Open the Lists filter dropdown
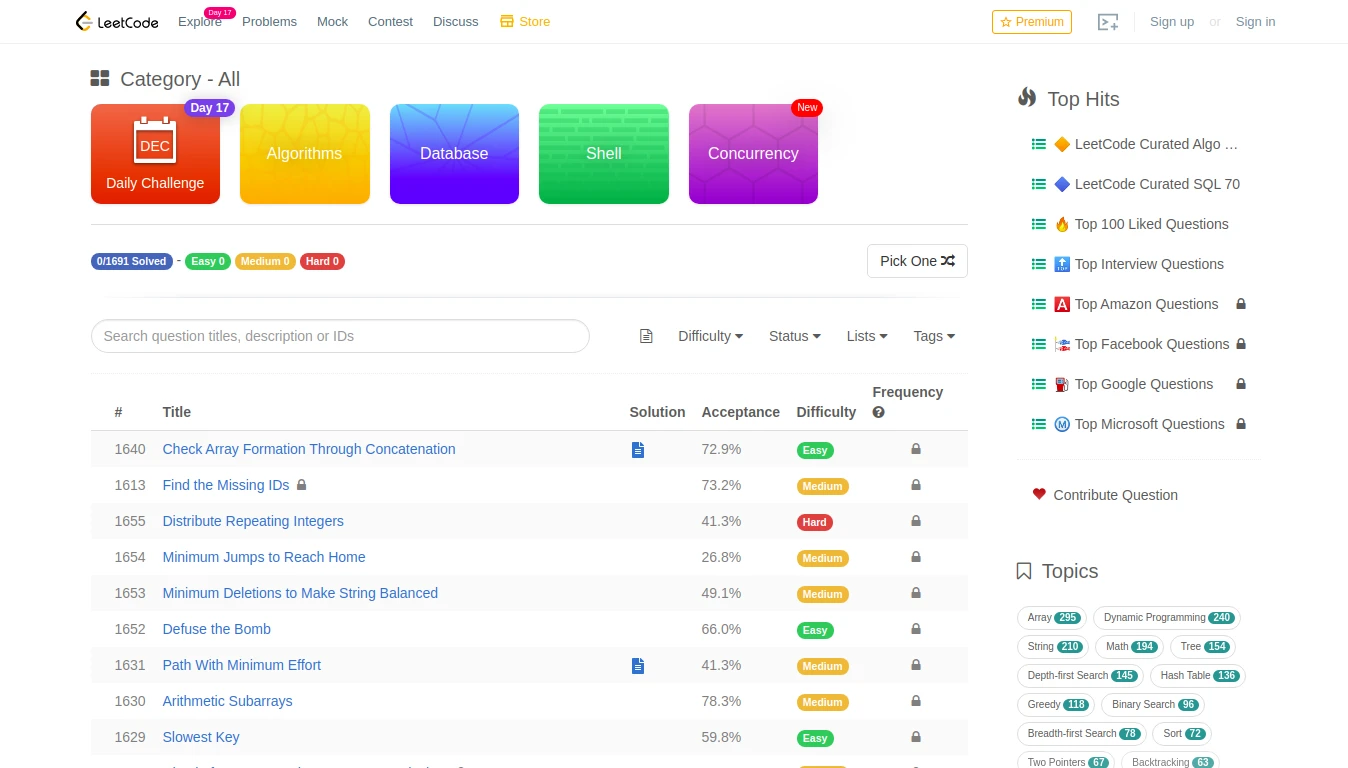This screenshot has width=1348, height=768. pos(867,336)
